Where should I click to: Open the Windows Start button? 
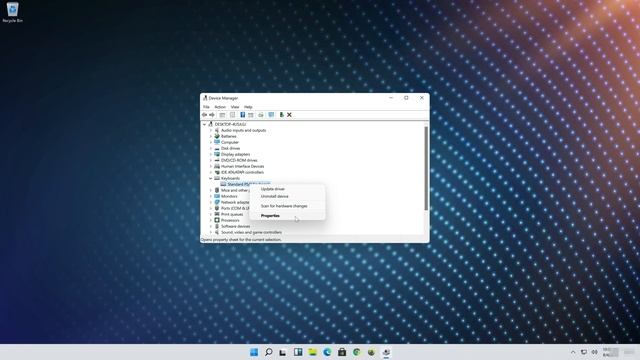pyautogui.click(x=254, y=352)
